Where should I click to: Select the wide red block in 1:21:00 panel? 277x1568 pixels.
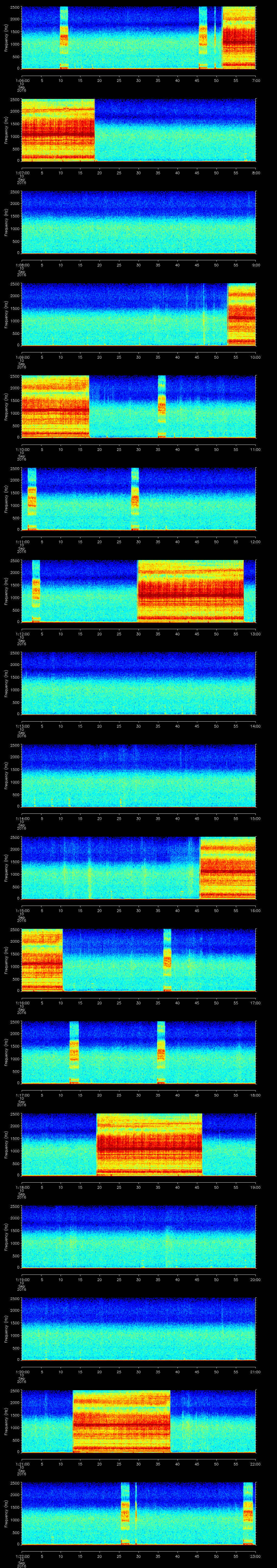(x=121, y=1422)
